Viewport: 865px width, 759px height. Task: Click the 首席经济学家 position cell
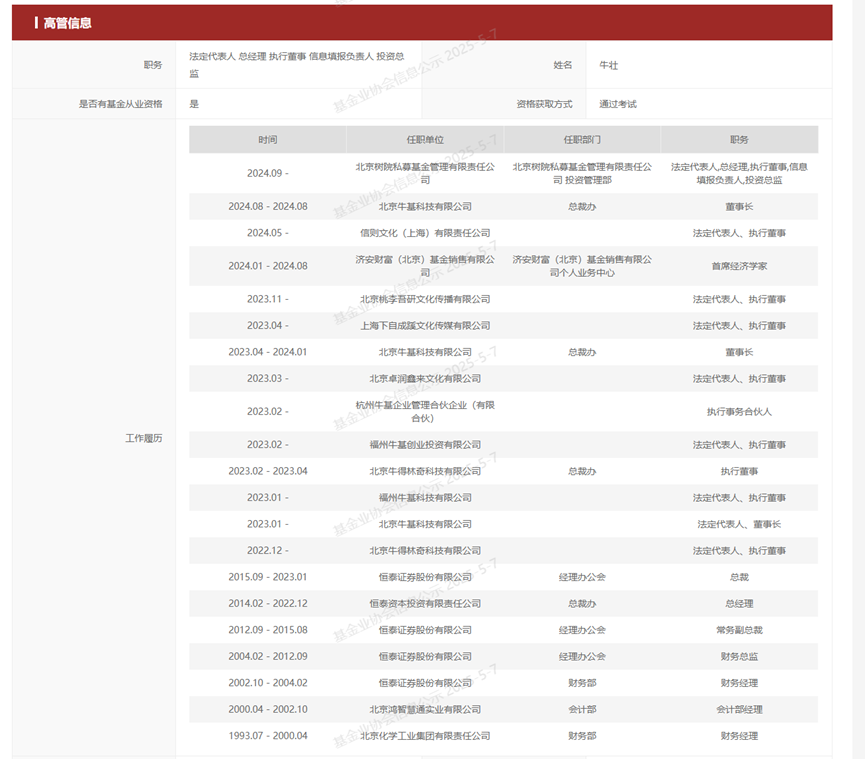tap(739, 267)
